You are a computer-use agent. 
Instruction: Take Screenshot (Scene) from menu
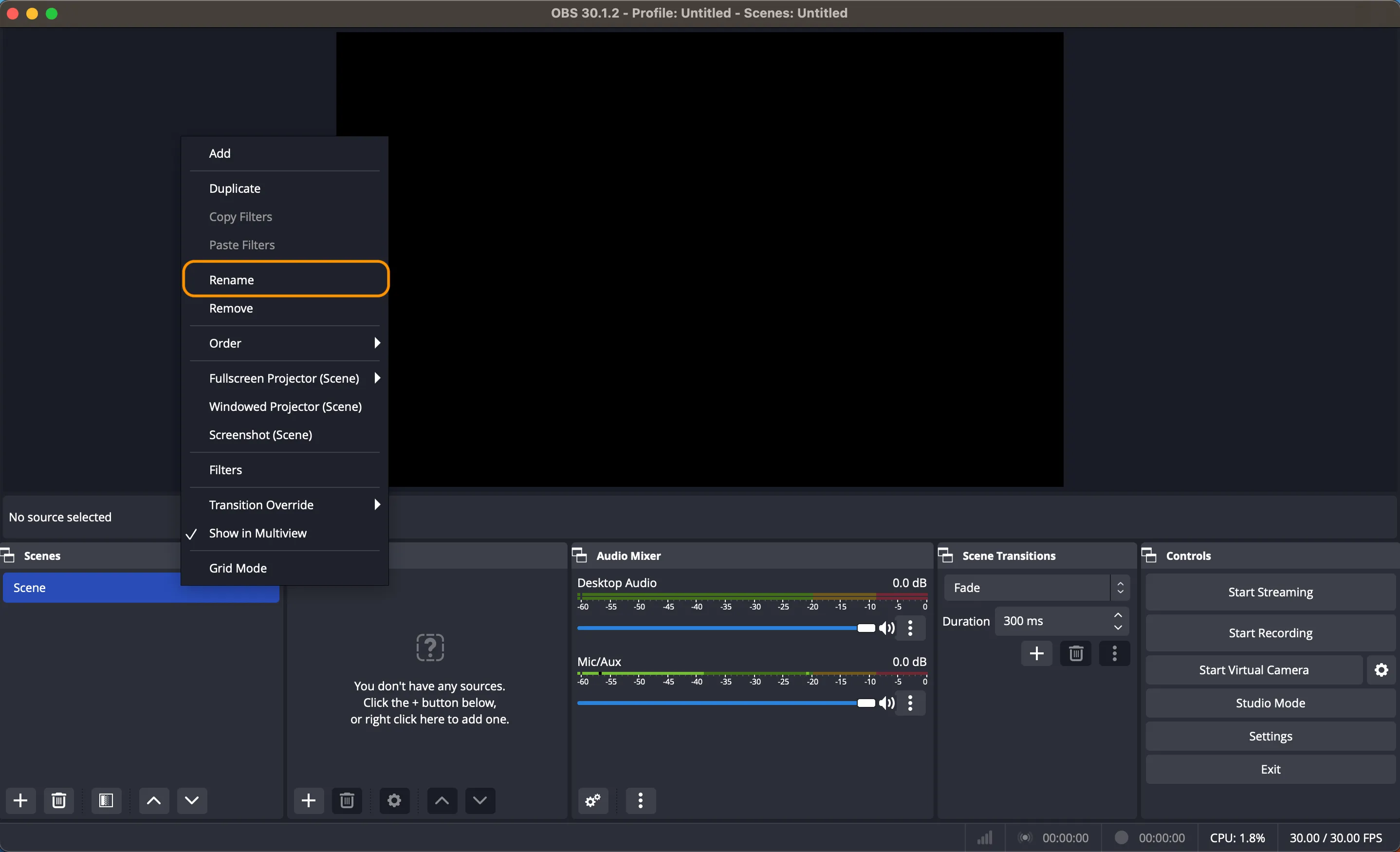pyautogui.click(x=285, y=435)
